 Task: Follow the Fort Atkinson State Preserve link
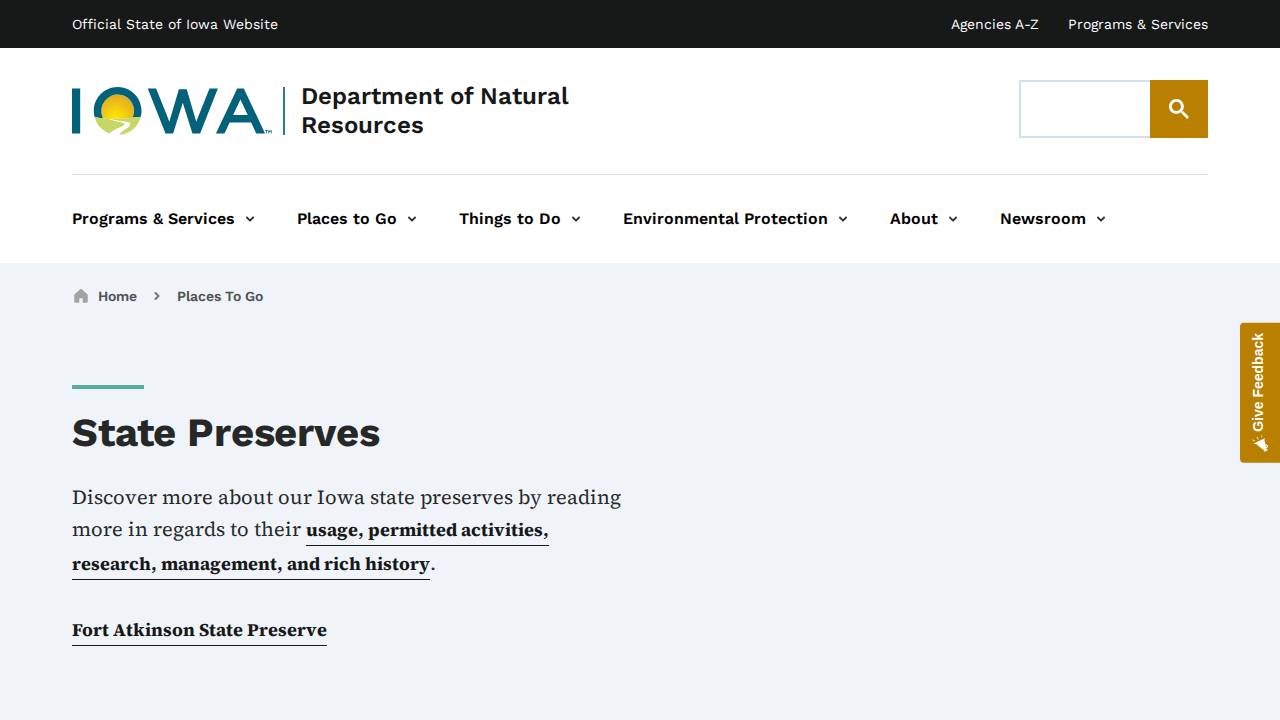click(198, 630)
